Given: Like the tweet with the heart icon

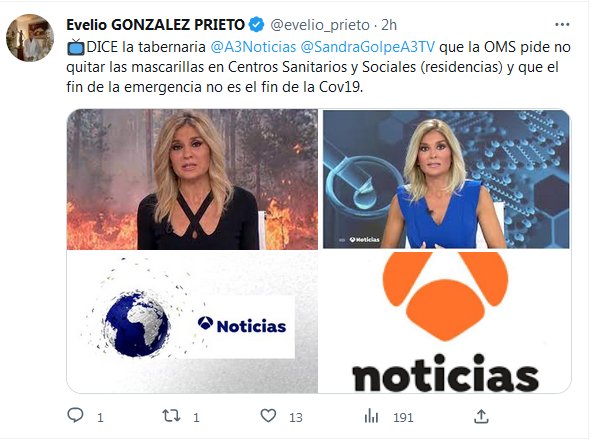Looking at the screenshot, I should 268,416.
